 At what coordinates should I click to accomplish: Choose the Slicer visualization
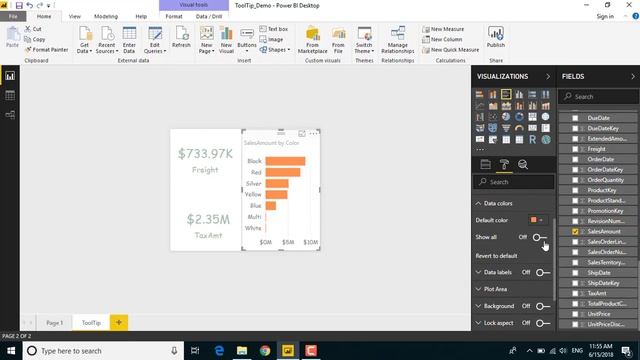[x=493, y=140]
